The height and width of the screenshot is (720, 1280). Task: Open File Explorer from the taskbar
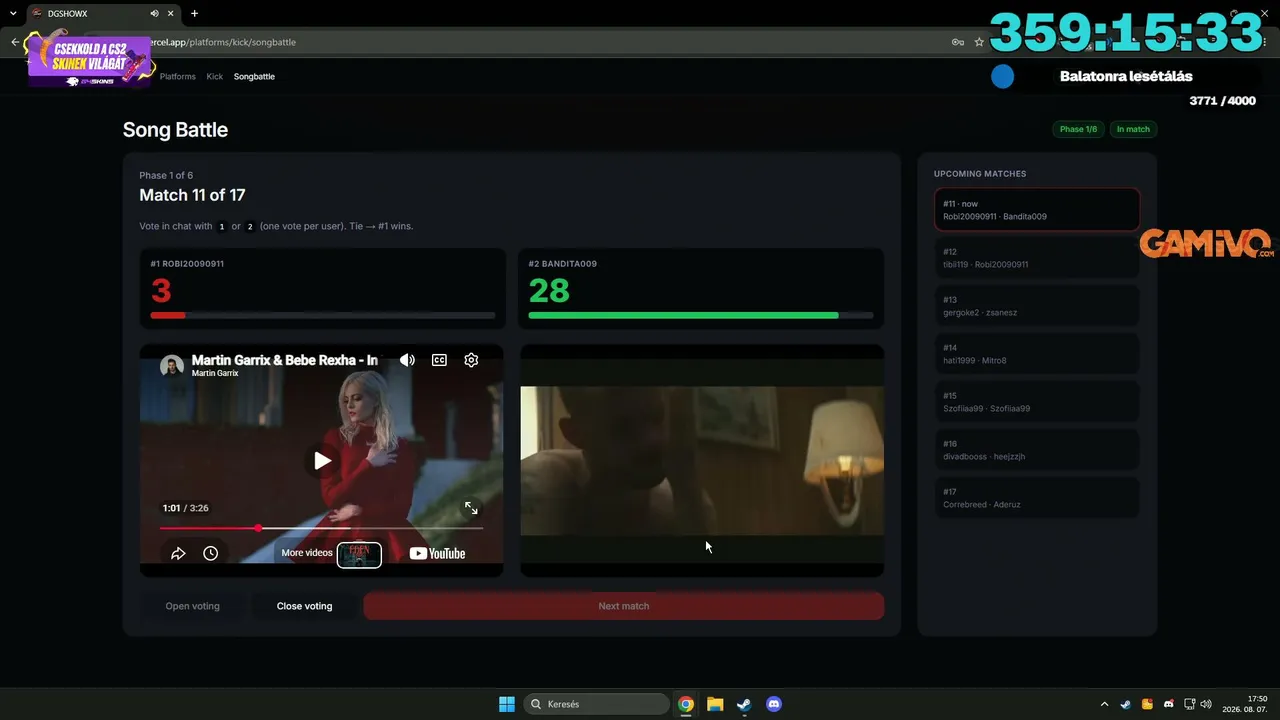coord(715,704)
